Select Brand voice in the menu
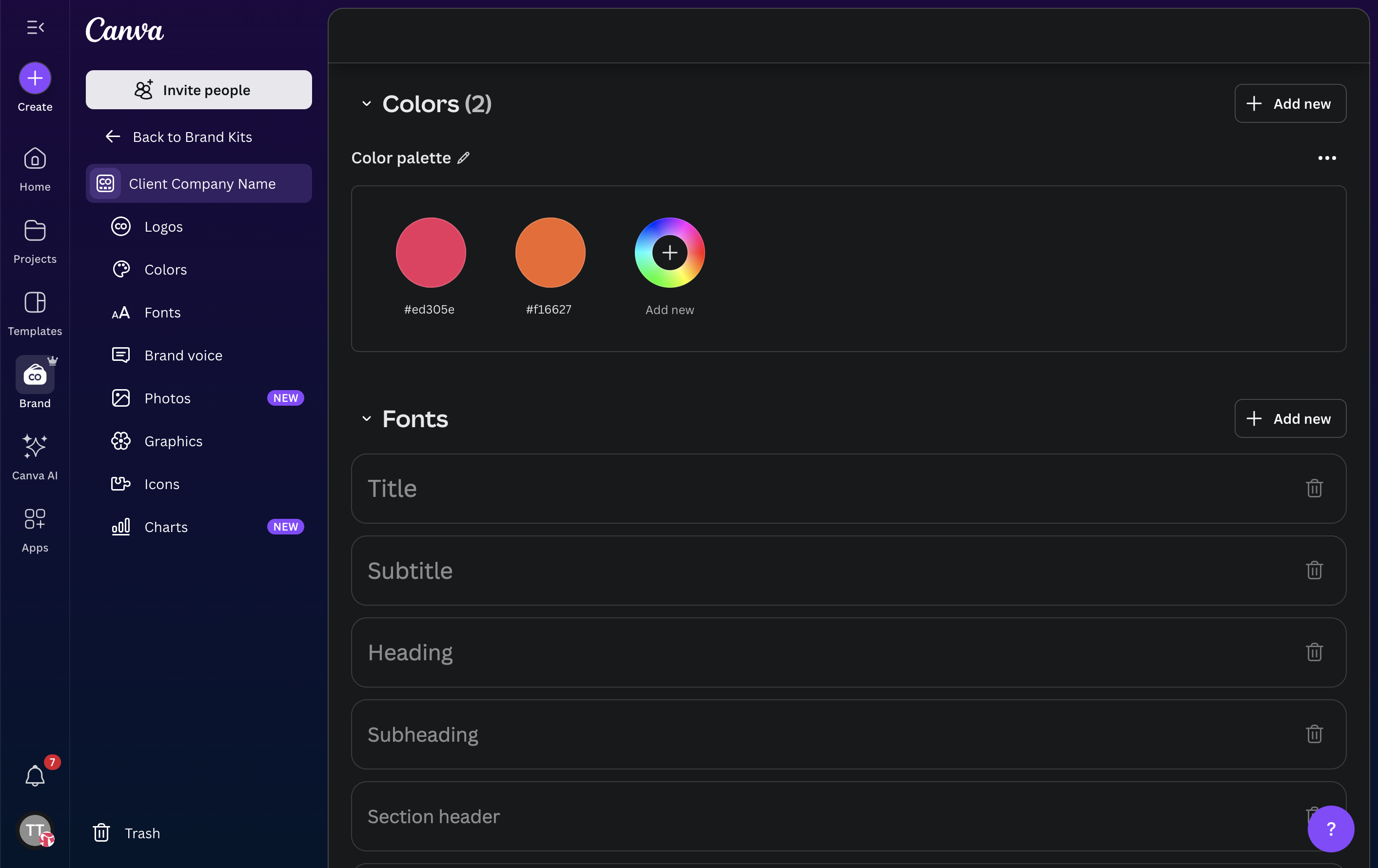This screenshot has height=868, width=1378. pyautogui.click(x=198, y=355)
